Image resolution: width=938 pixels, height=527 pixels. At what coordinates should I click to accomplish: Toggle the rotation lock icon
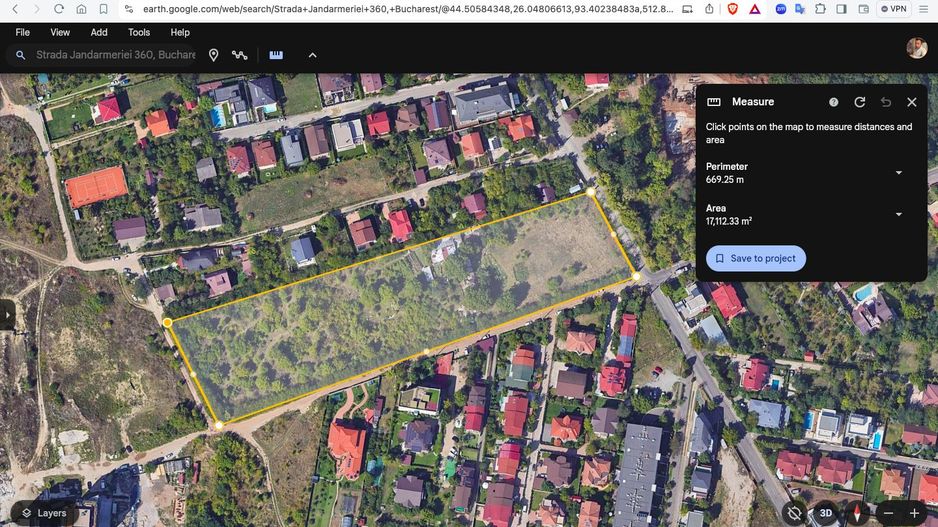pos(794,513)
